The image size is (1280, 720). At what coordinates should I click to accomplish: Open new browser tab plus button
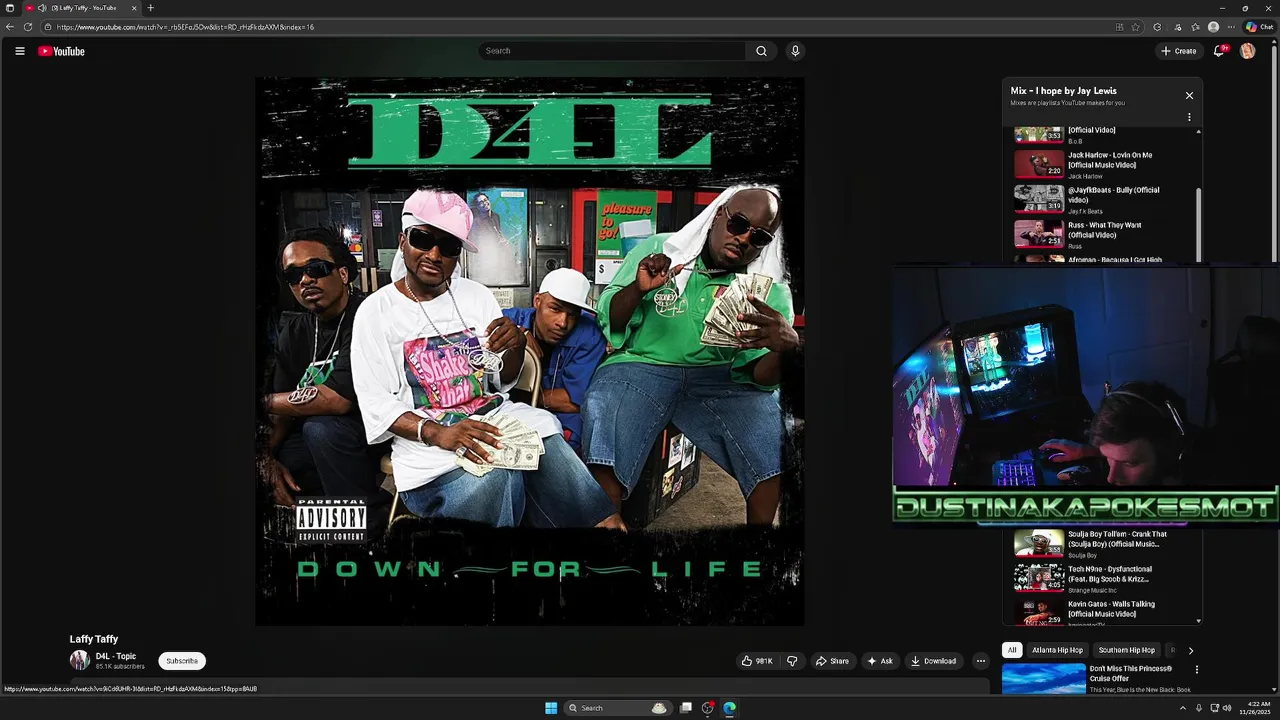(151, 8)
